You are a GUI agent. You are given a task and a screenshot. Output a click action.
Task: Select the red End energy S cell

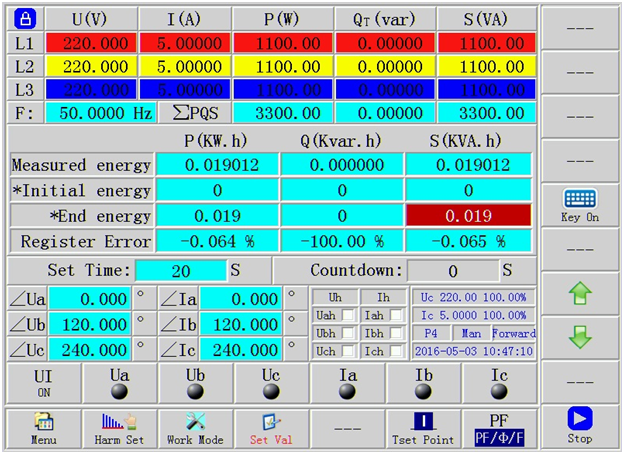(x=468, y=216)
